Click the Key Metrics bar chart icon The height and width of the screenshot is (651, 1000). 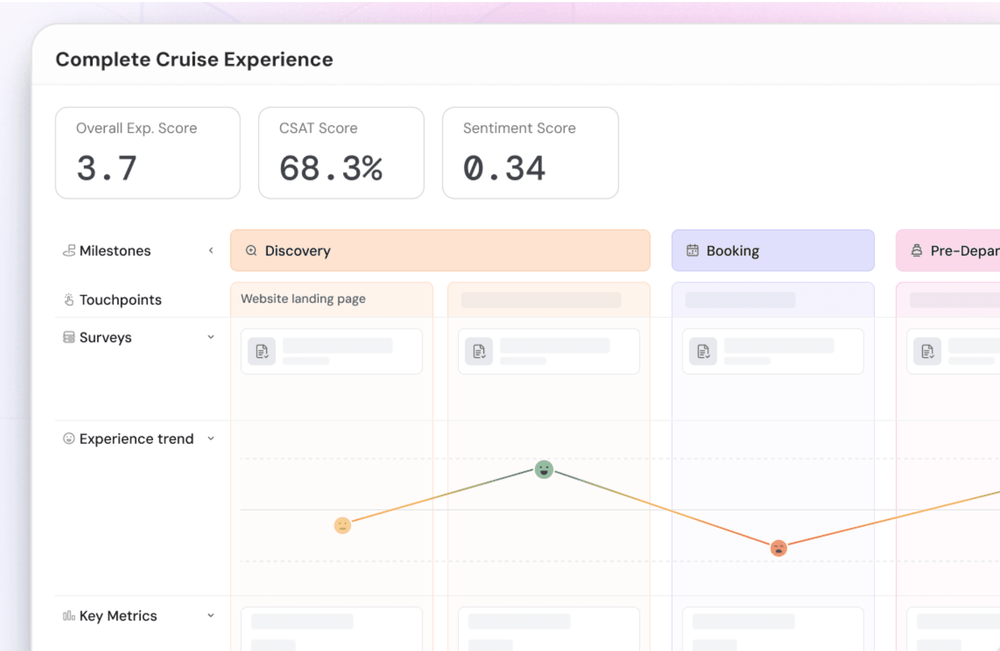69,616
